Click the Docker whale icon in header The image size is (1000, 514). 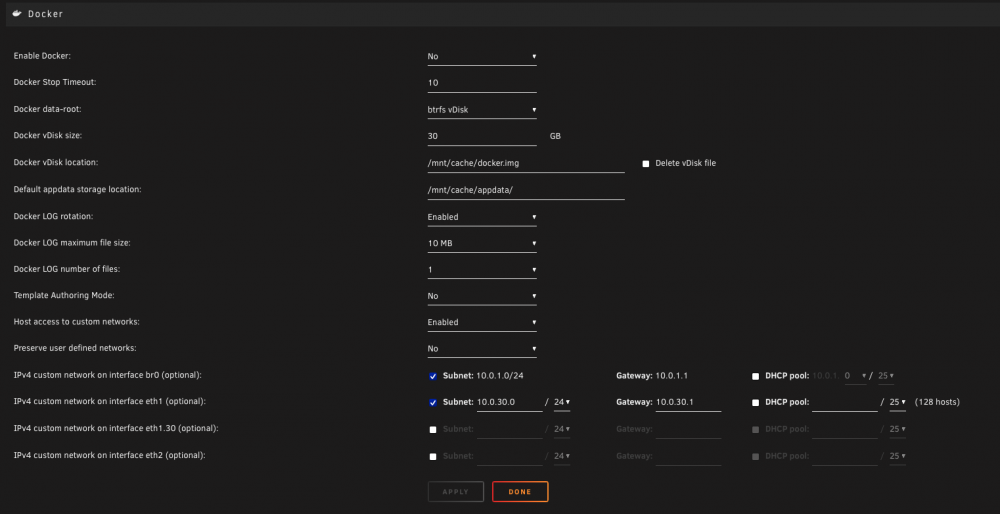17,13
